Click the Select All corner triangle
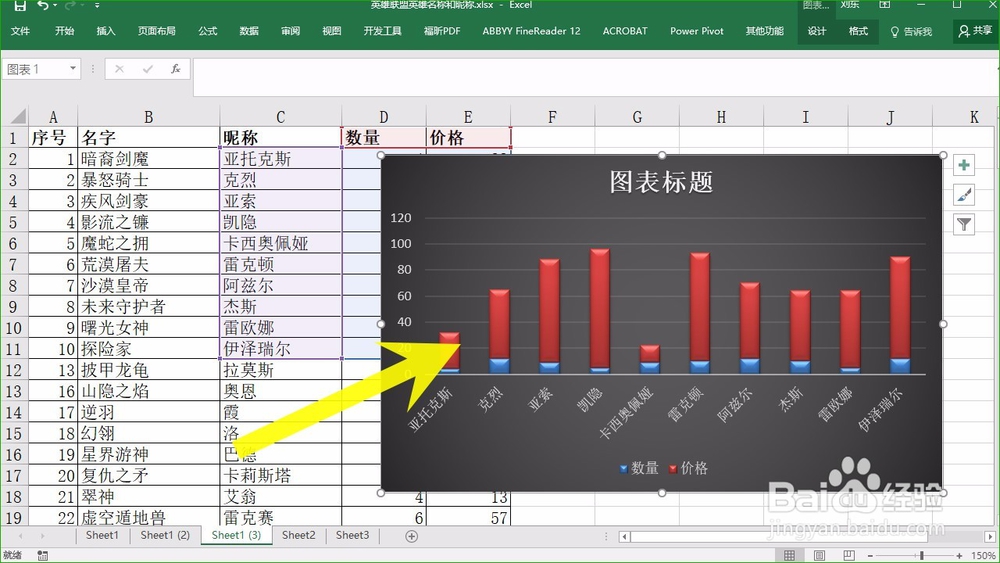This screenshot has height=563, width=1000. (17, 116)
